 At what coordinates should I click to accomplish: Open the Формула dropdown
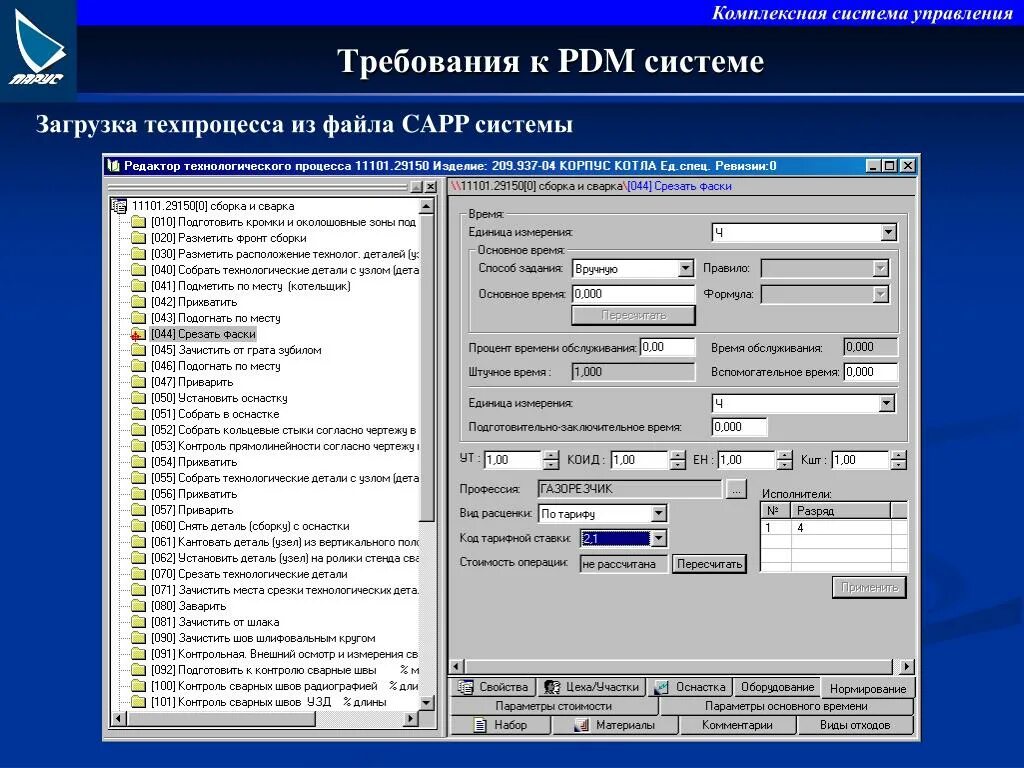point(880,295)
